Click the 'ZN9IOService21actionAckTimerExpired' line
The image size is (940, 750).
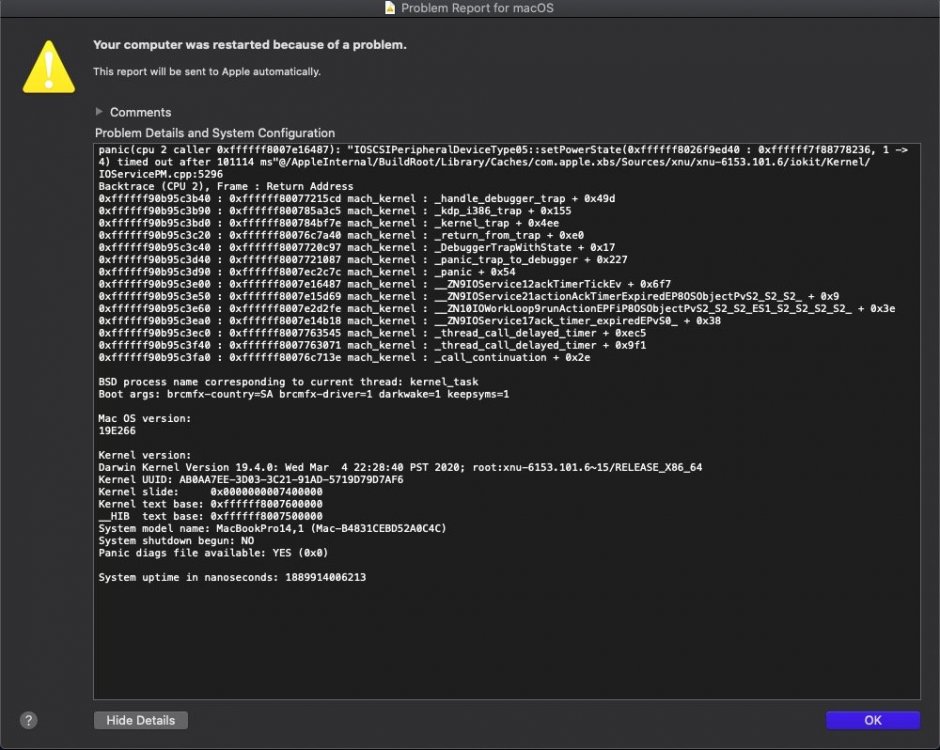pos(469,296)
